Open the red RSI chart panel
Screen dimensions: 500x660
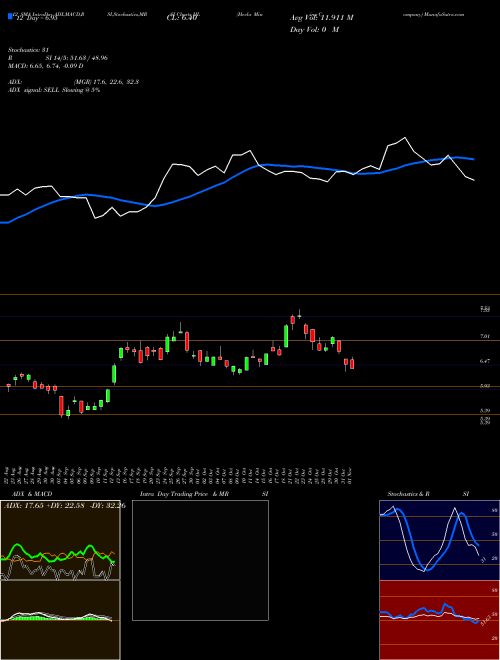439,620
